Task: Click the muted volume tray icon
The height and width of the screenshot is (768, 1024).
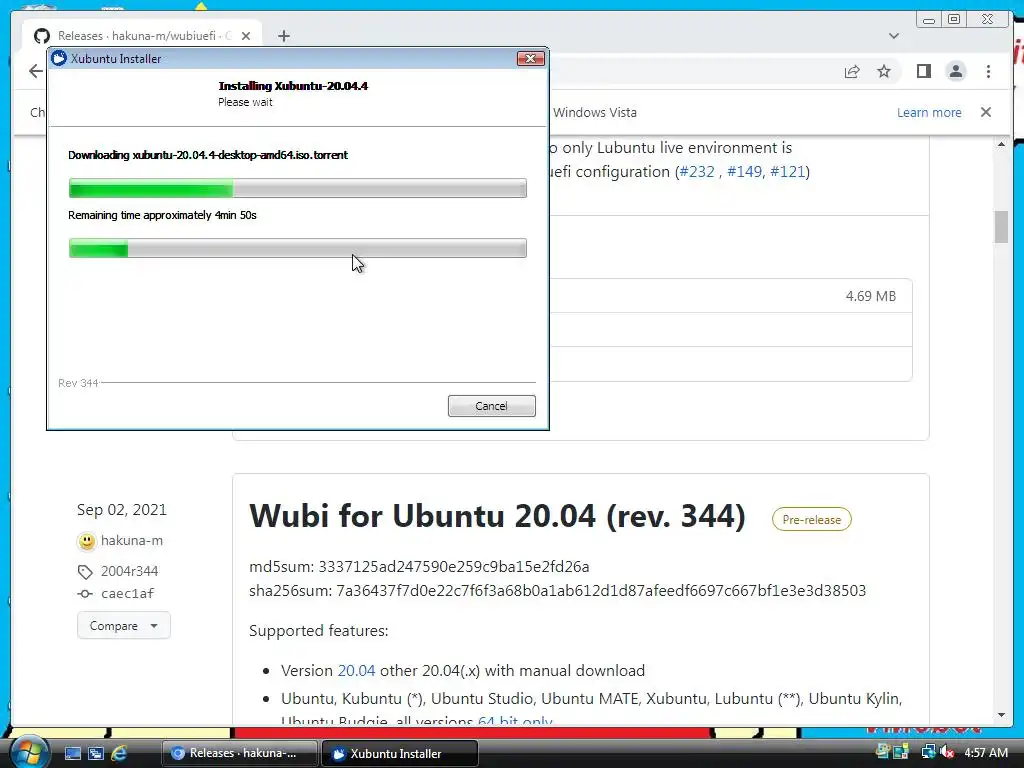Action: [947, 753]
